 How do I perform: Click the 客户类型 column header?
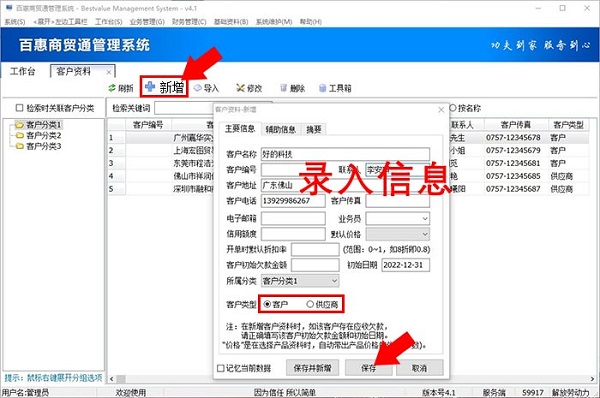[568, 125]
